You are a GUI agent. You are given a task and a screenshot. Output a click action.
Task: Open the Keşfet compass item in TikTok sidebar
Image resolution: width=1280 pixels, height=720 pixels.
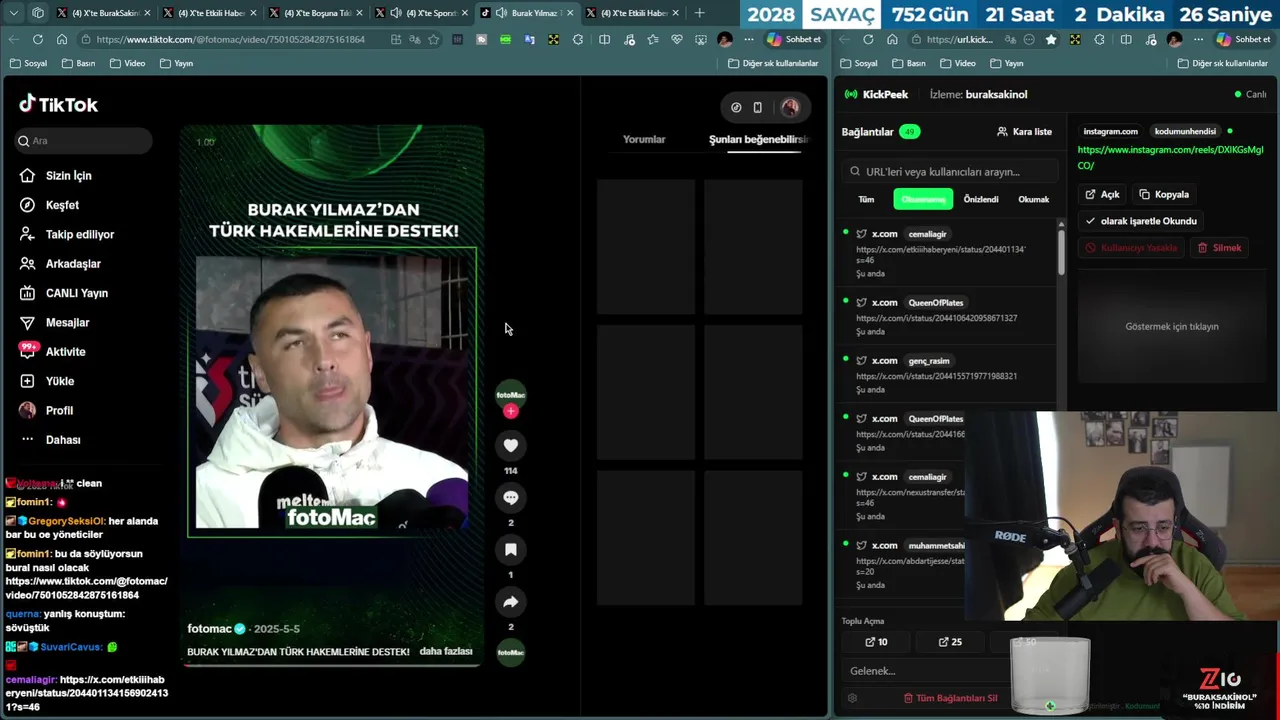pos(61,205)
